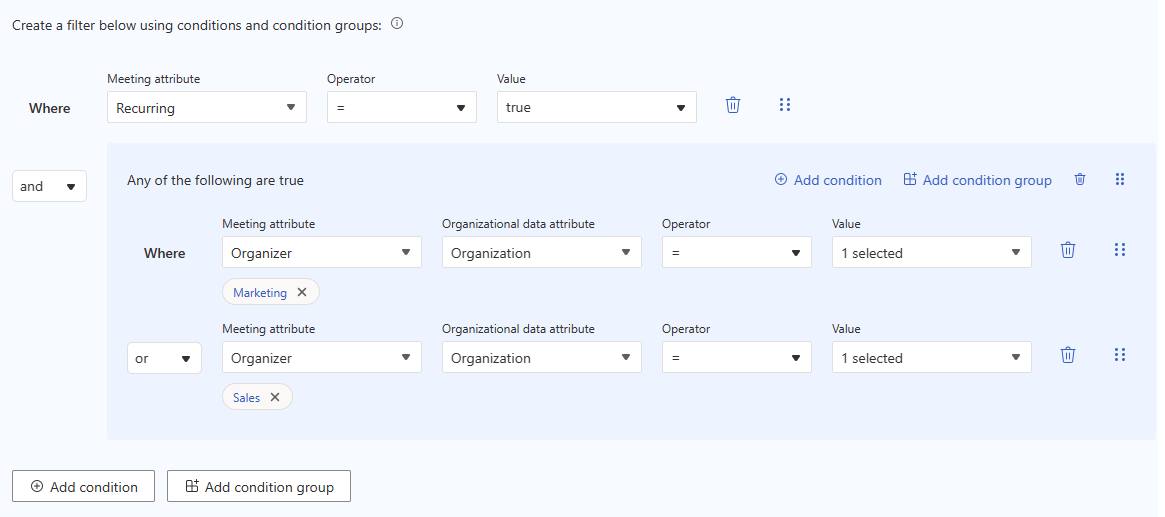Remove the Marketing tag chip

click(302, 293)
